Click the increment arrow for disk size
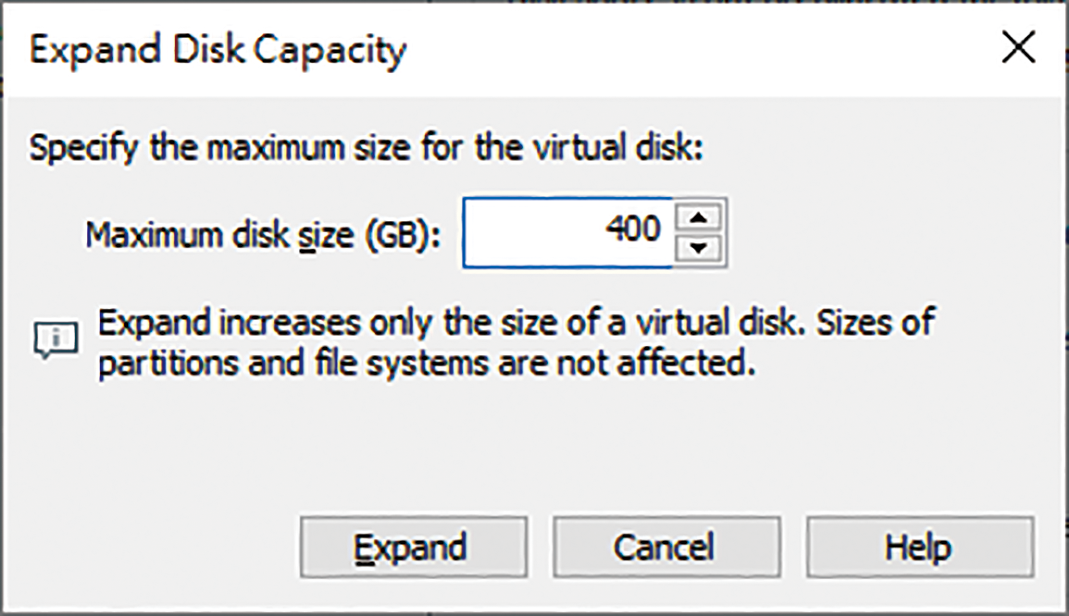 (x=698, y=218)
